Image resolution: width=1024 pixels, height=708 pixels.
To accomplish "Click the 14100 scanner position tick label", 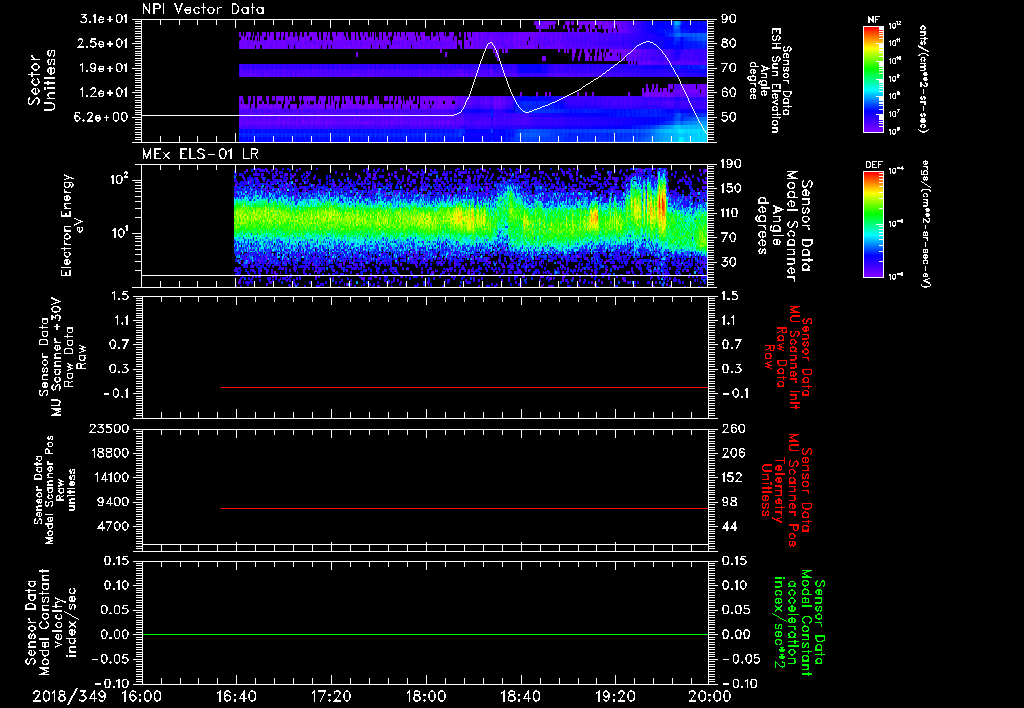I will pos(108,477).
